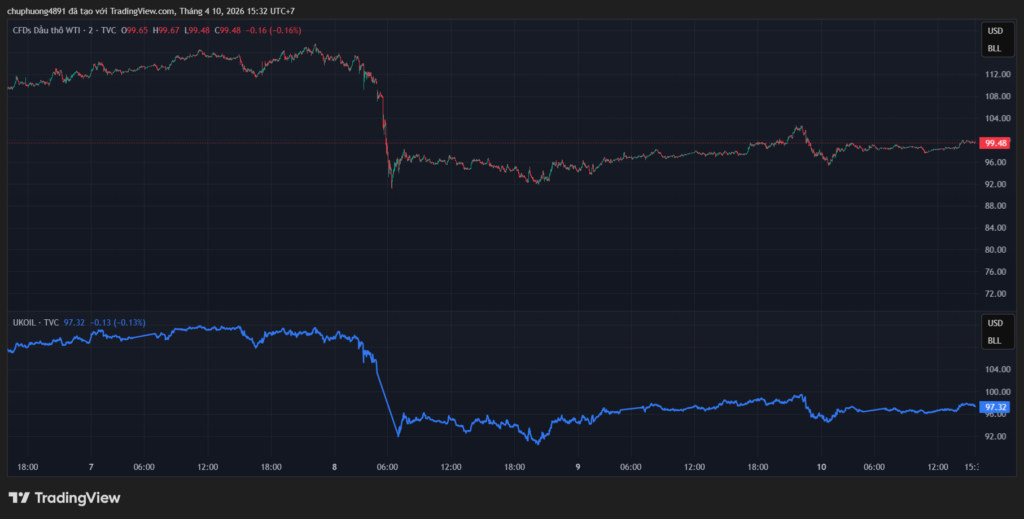This screenshot has width=1024, height=519.
Task: Open the BLL unit label in the UKOIL pane
Action: click(x=994, y=341)
